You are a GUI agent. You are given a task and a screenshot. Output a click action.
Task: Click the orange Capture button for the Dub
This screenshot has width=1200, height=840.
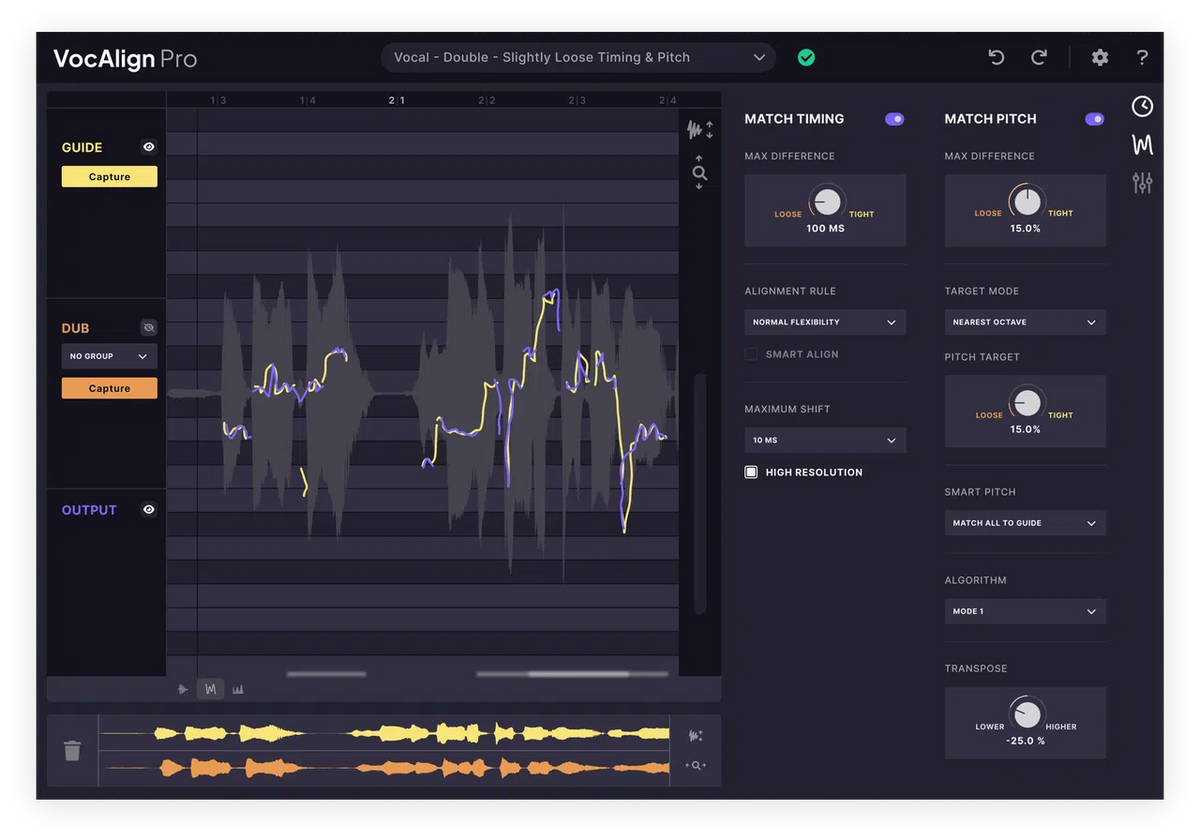[108, 387]
